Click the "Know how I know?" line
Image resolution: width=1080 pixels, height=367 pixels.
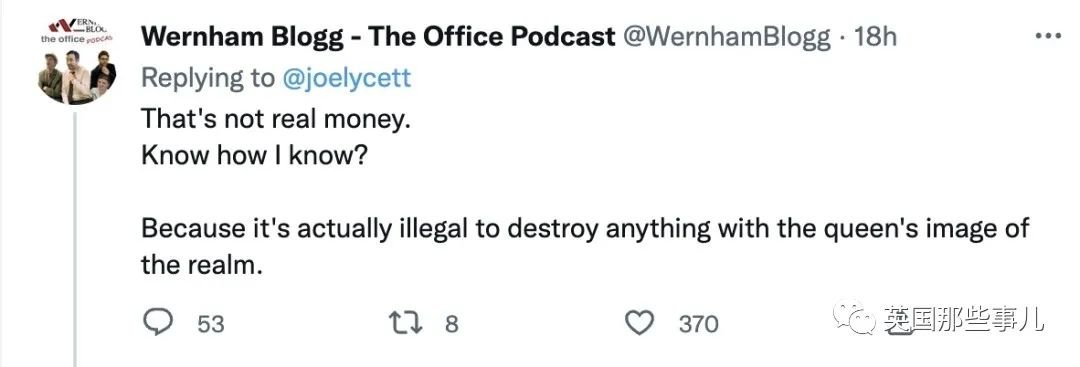pyautogui.click(x=253, y=156)
